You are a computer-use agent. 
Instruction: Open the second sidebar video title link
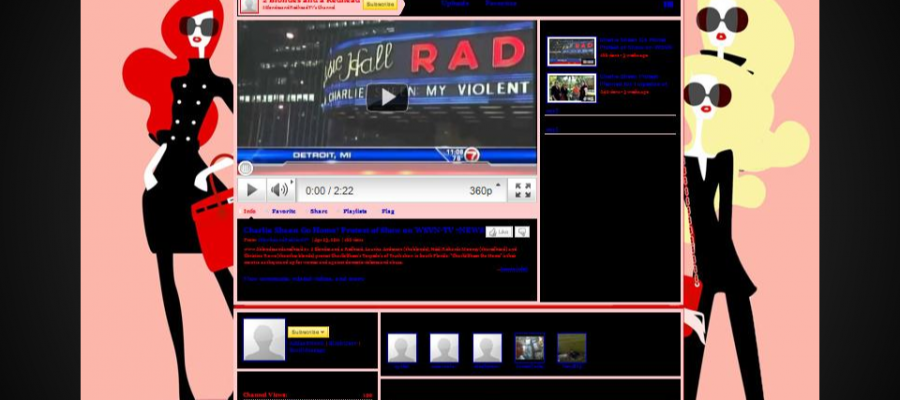click(x=634, y=80)
